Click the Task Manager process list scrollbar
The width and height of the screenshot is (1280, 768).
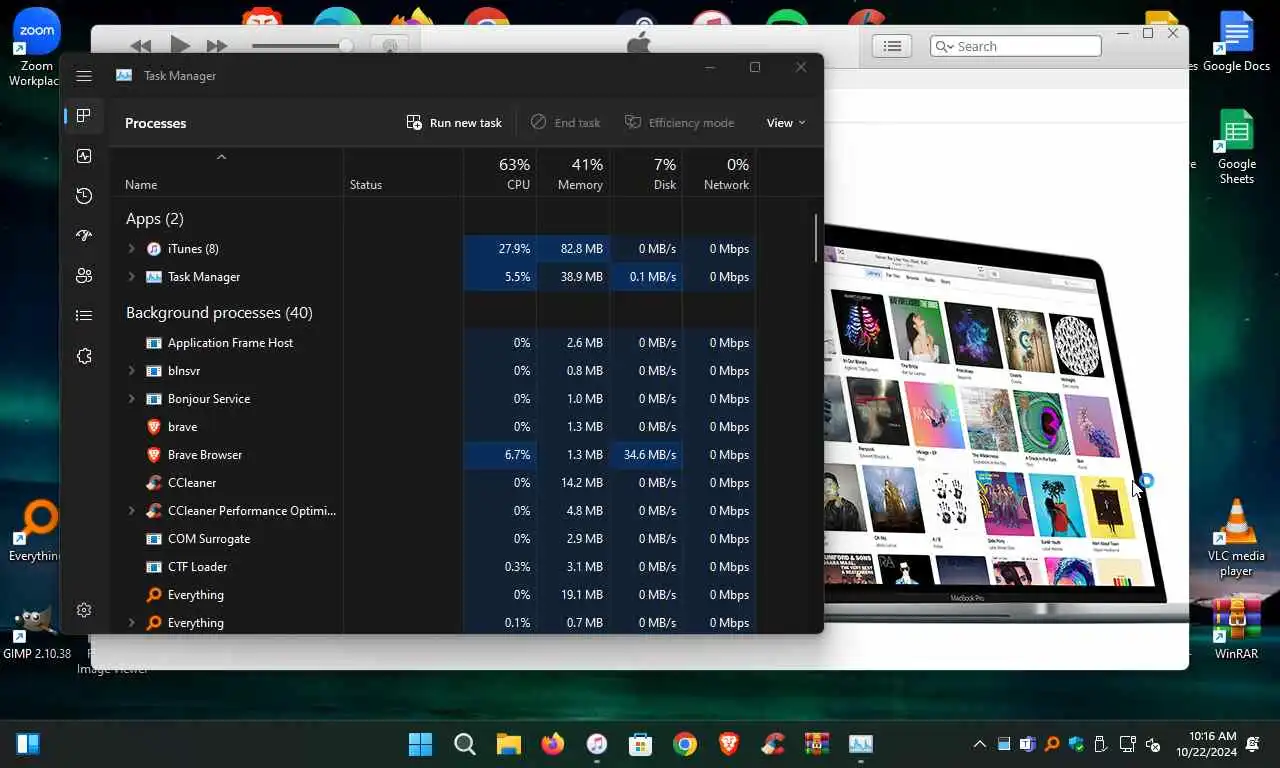pyautogui.click(x=816, y=238)
